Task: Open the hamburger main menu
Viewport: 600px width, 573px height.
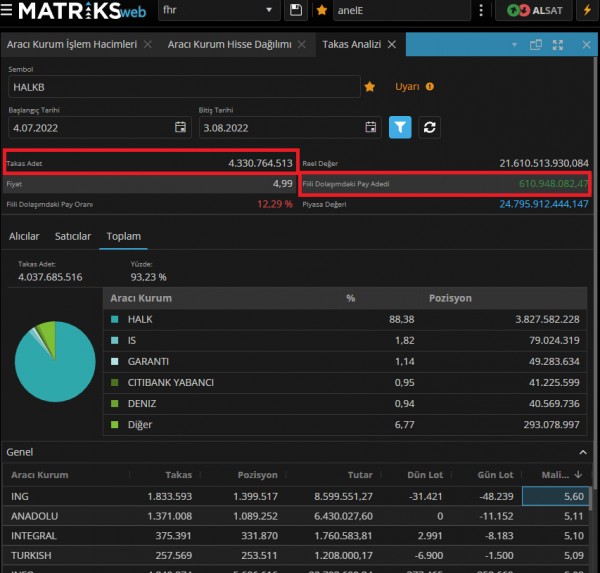Action: [6, 10]
